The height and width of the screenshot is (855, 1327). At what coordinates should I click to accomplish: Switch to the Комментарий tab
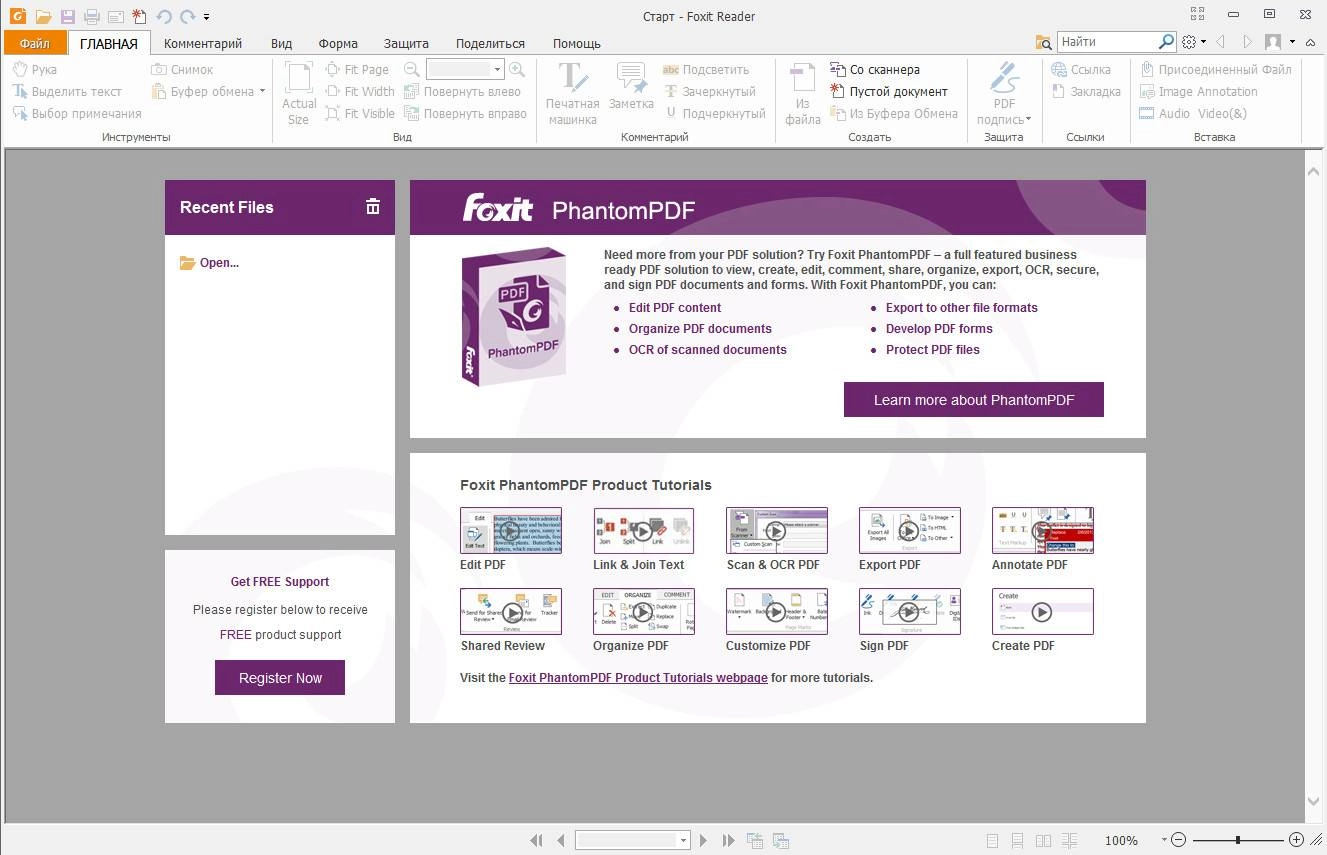(203, 43)
